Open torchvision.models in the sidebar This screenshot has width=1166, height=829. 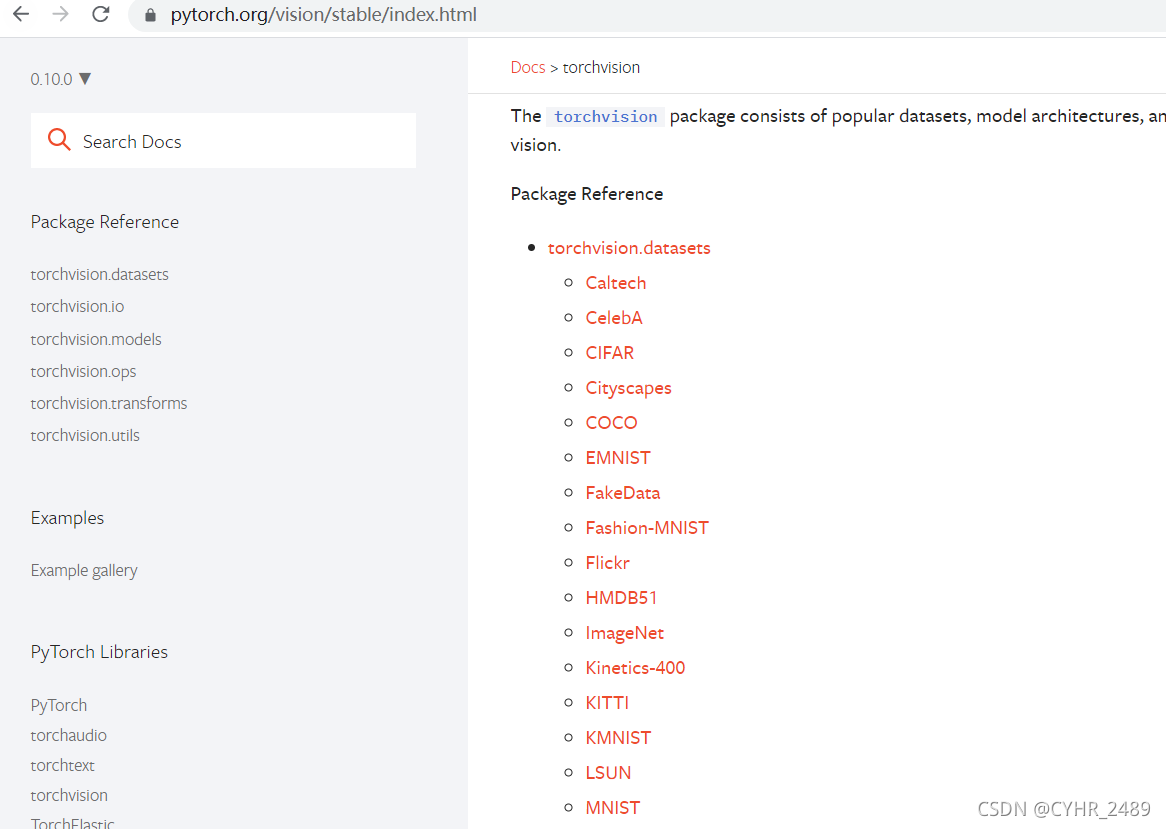(96, 339)
